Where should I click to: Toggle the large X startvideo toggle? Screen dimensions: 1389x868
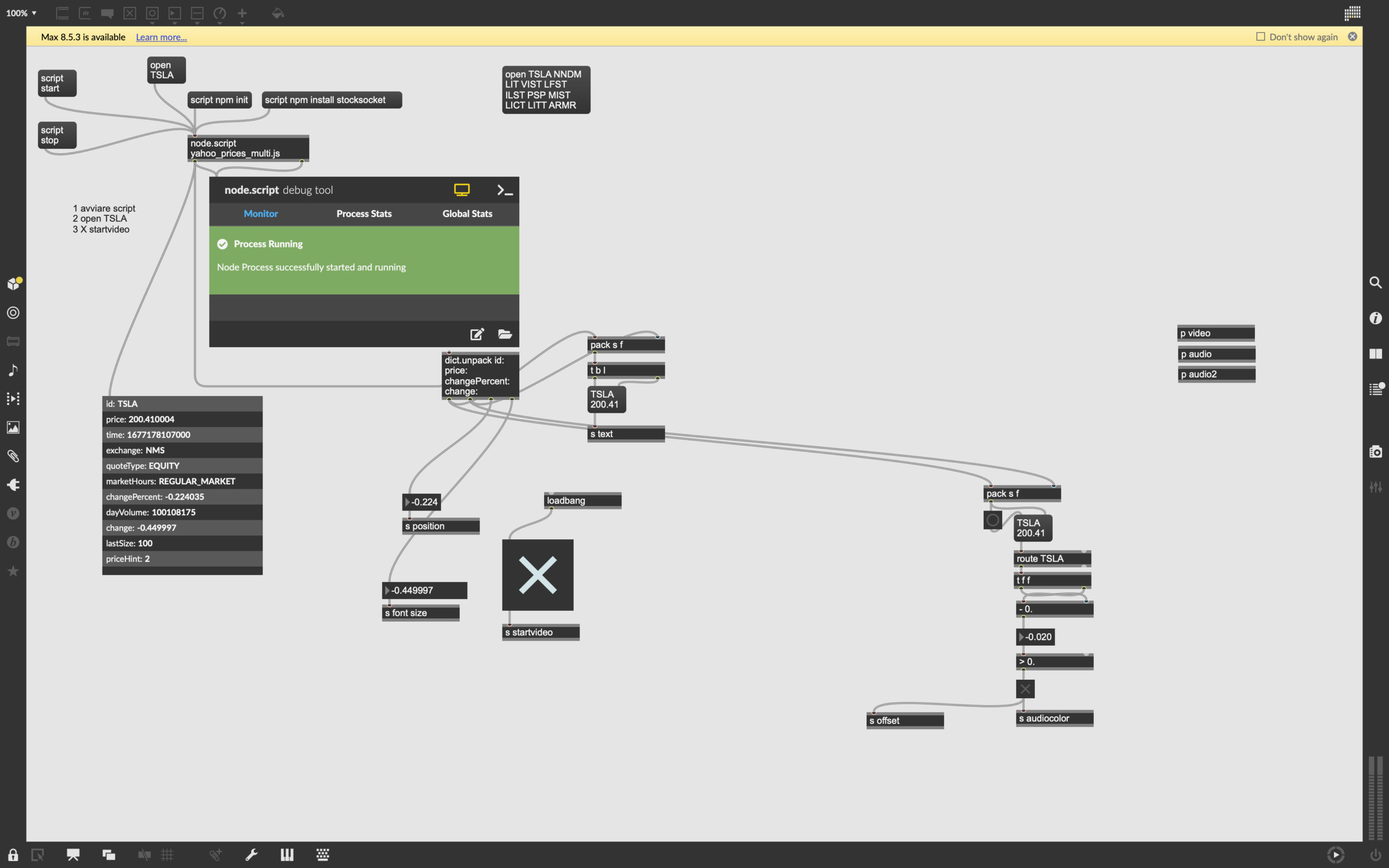tap(537, 575)
